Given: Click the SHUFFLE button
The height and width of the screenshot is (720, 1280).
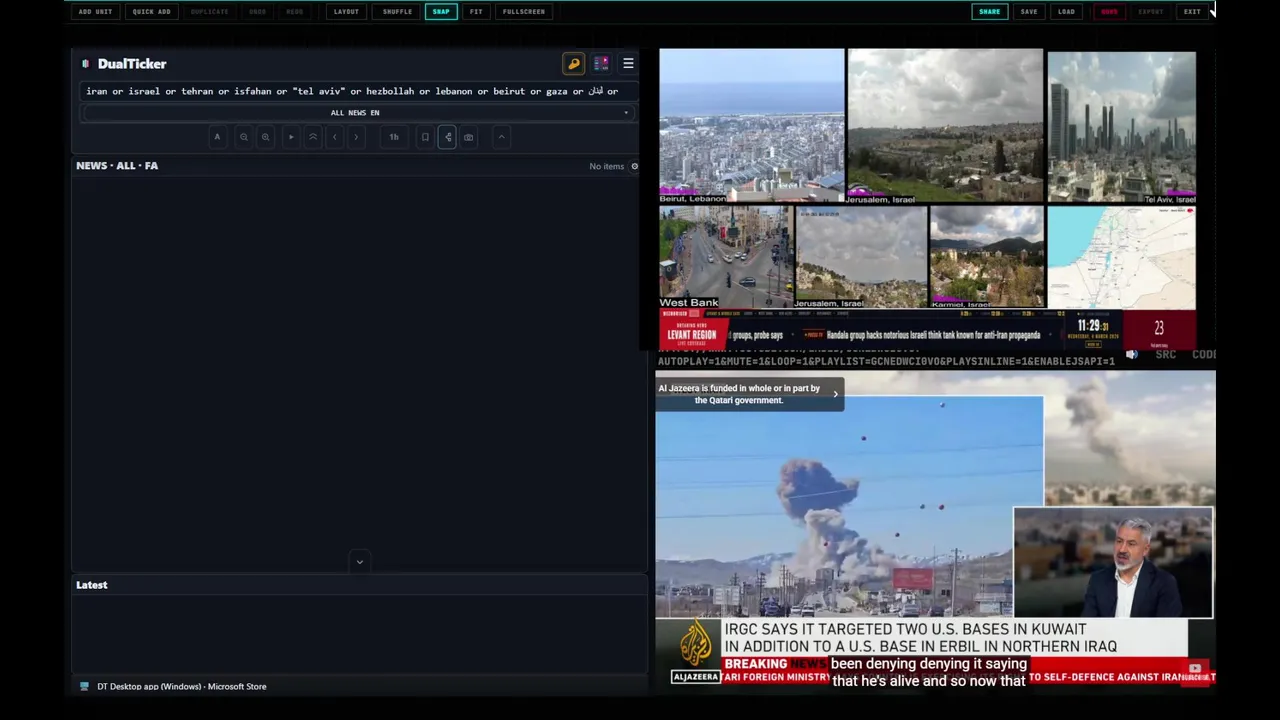Looking at the screenshot, I should coord(397,12).
